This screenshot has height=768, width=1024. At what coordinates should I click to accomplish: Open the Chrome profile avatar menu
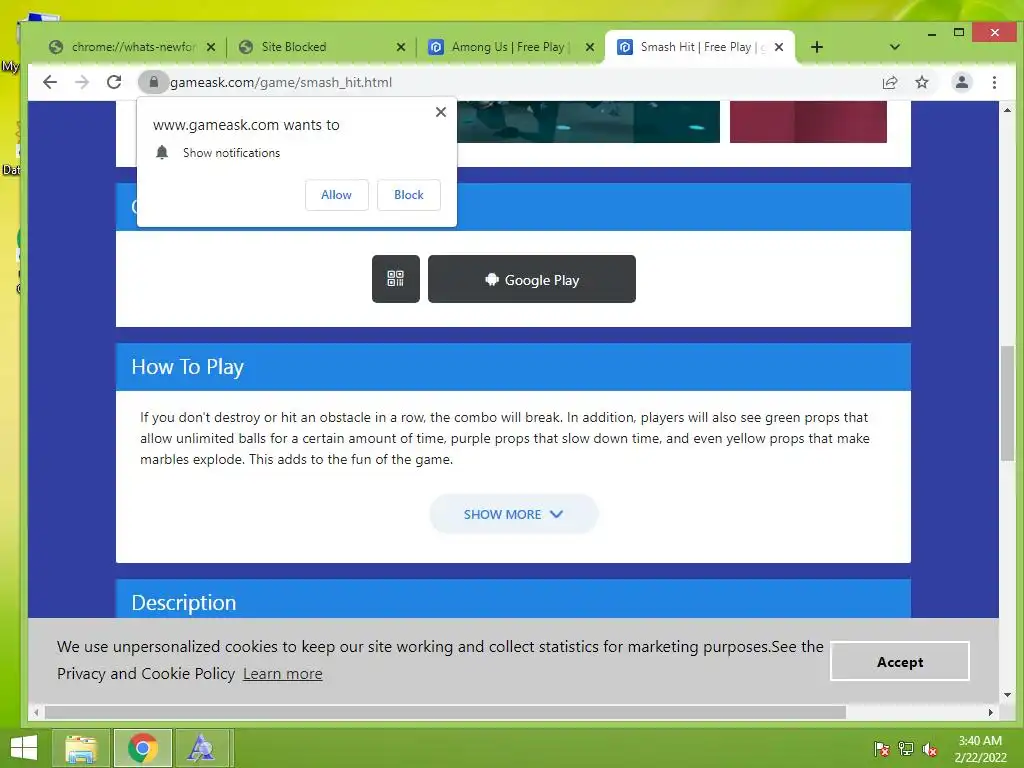click(x=961, y=82)
